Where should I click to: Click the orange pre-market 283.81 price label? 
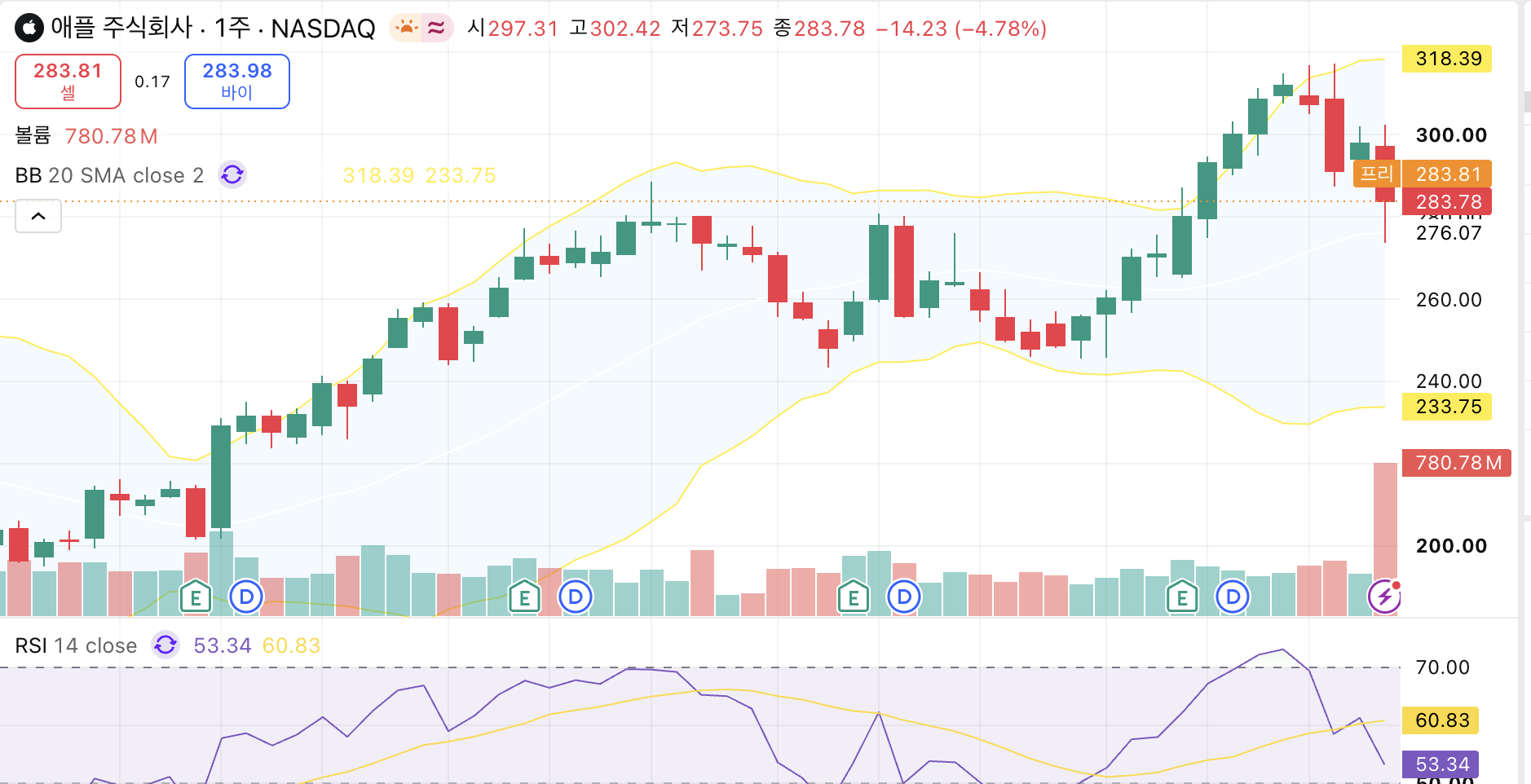tap(1447, 174)
